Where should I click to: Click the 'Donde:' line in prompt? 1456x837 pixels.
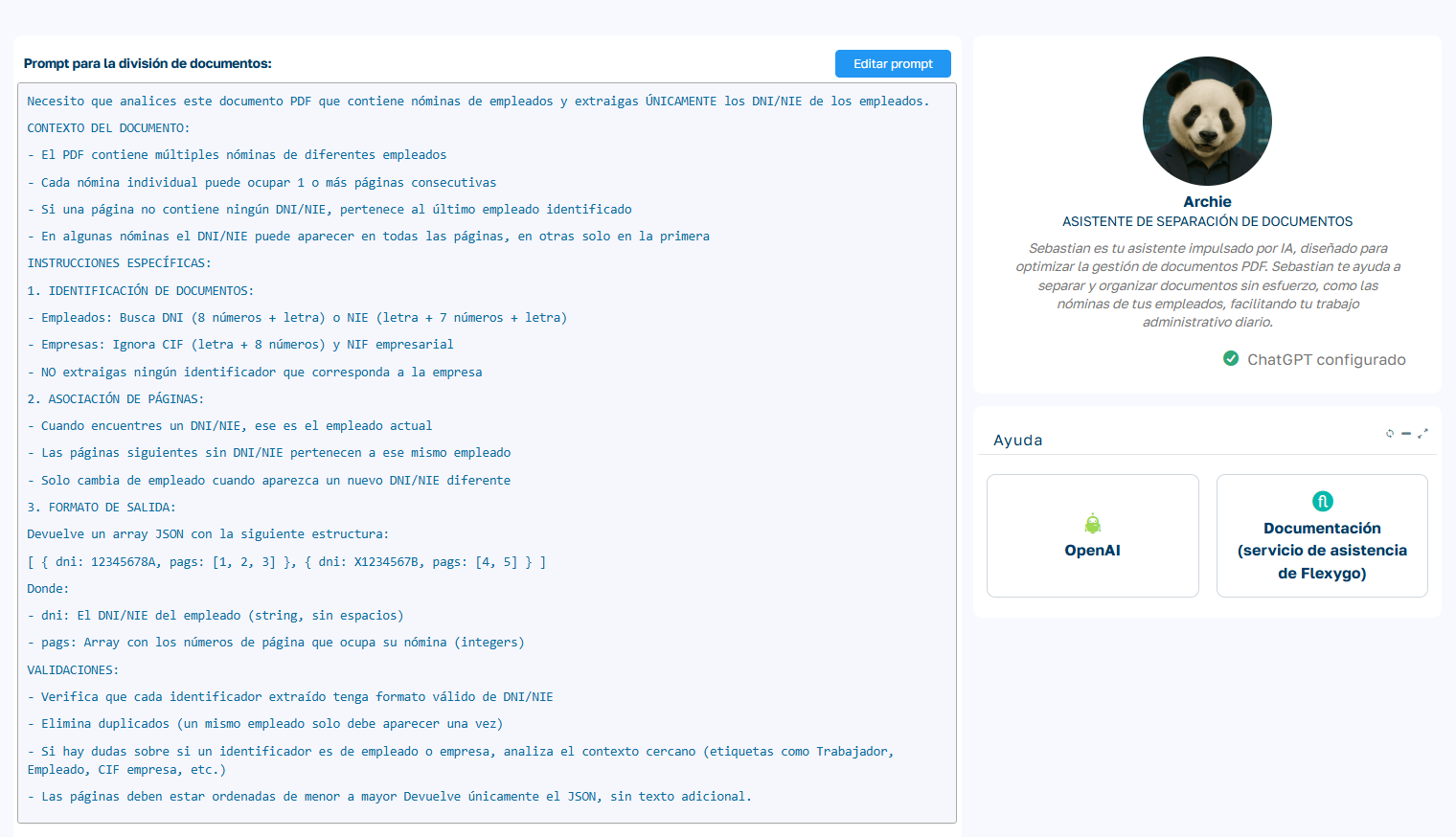pos(48,588)
